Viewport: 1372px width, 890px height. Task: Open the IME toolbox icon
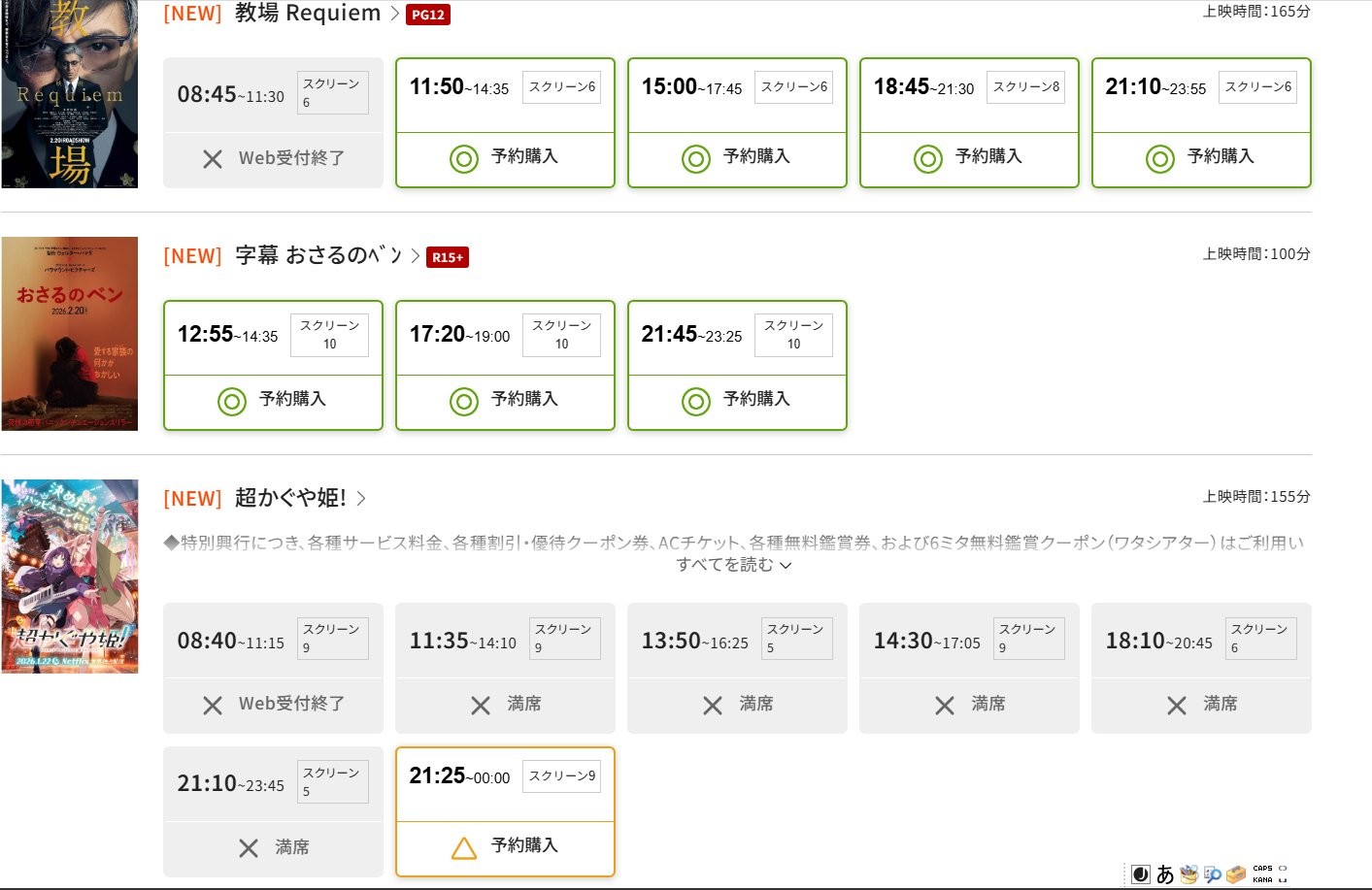(1236, 874)
